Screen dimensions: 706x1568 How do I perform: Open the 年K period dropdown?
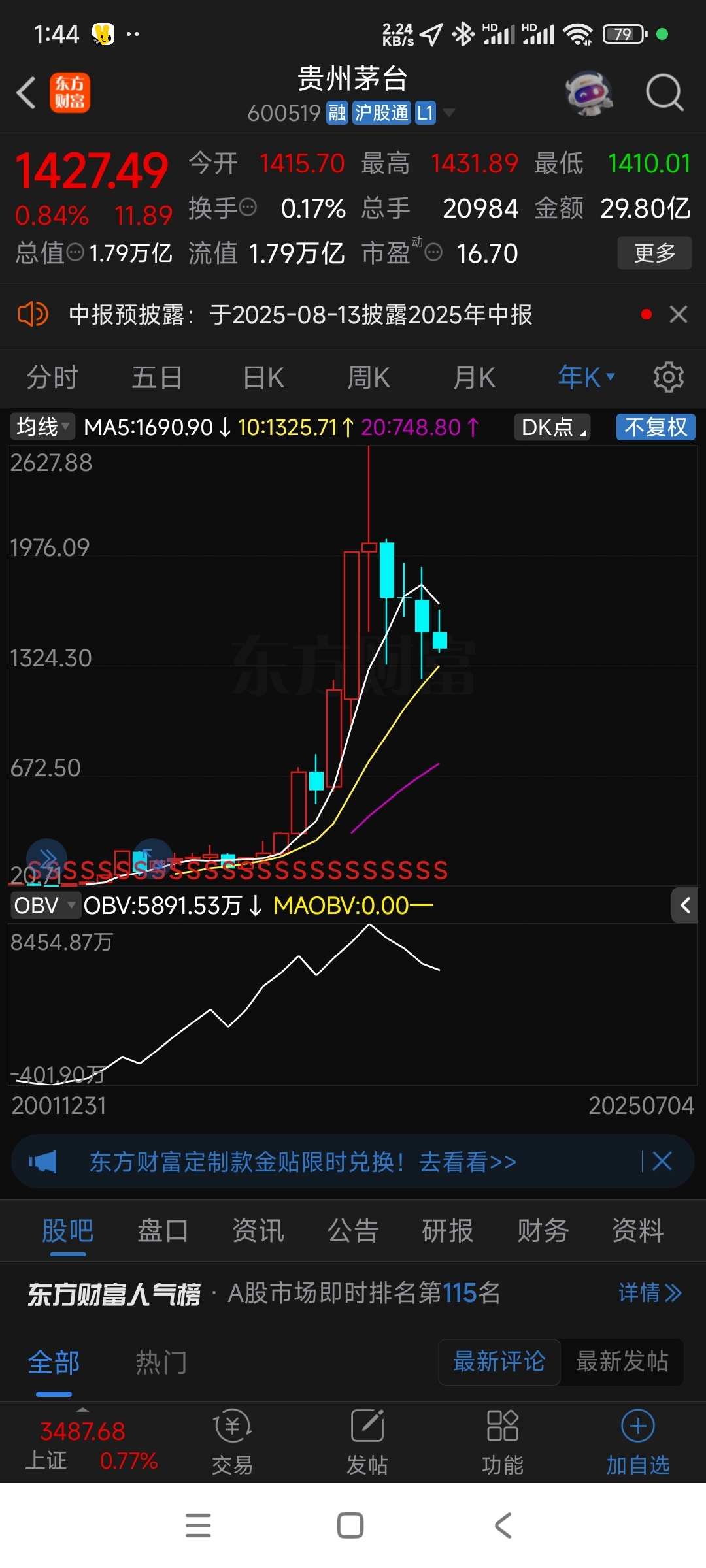[x=586, y=377]
